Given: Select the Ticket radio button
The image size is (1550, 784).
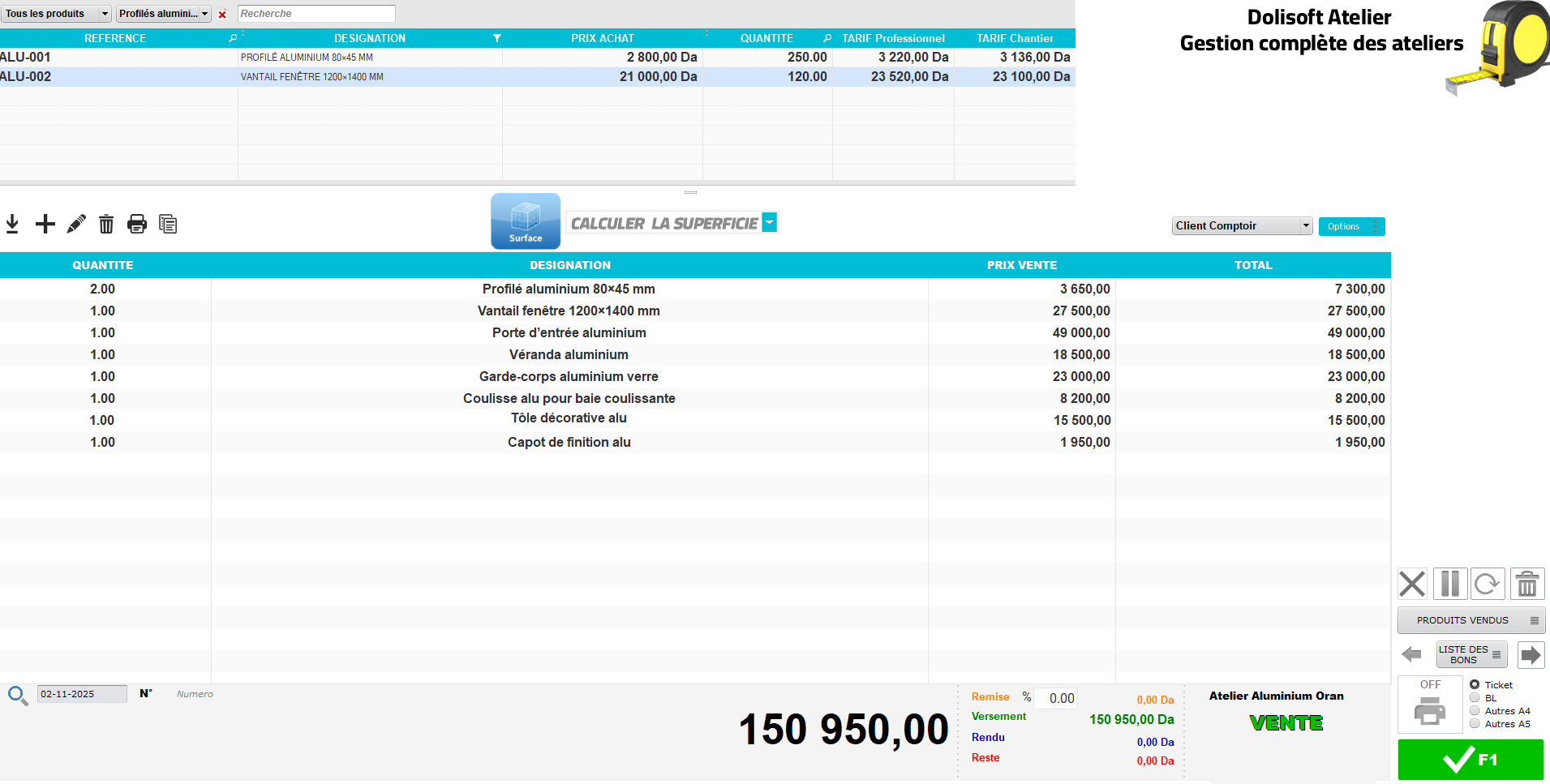Looking at the screenshot, I should coord(1475,685).
